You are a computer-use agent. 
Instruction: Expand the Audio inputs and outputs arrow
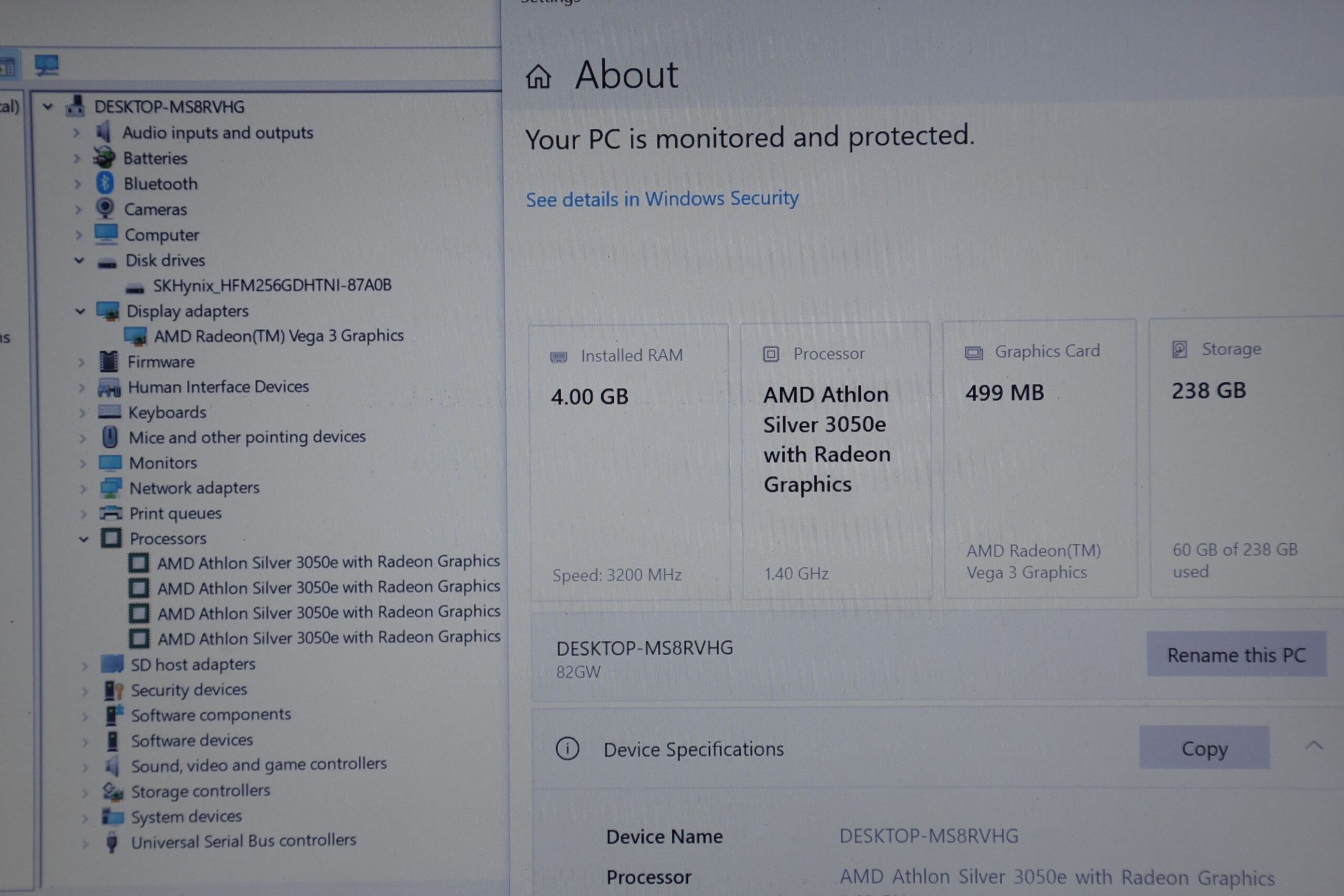pos(76,133)
